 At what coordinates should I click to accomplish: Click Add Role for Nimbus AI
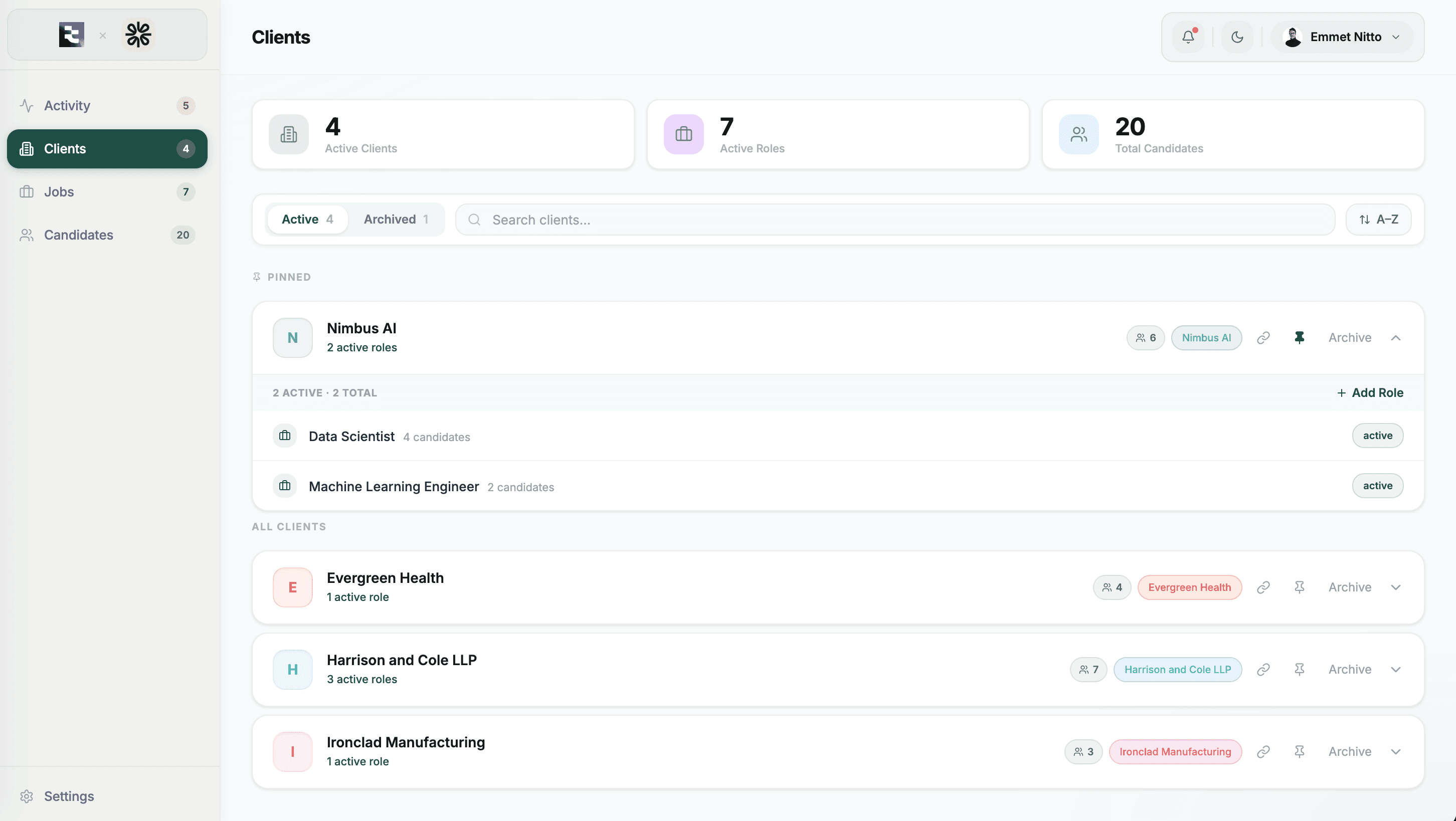(1370, 392)
